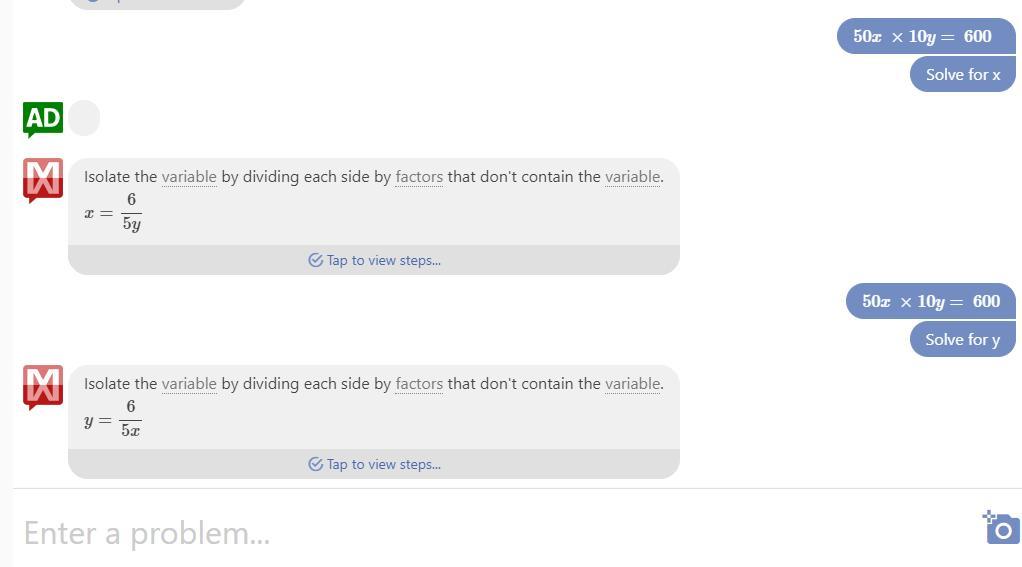
Task: Open the camera photo upload icon
Action: 1001,527
